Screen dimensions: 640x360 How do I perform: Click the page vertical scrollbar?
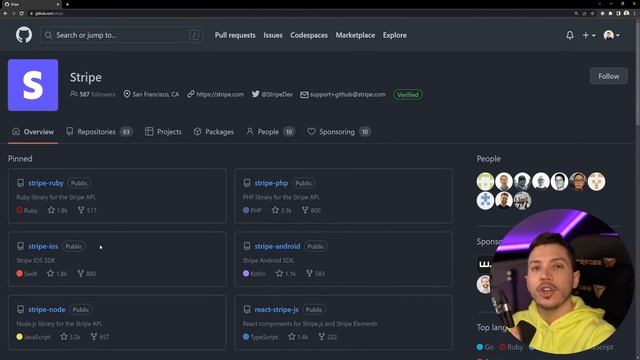tap(638, 189)
